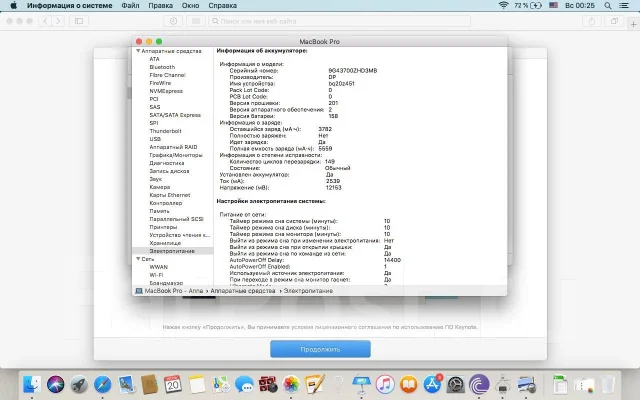The image size is (640, 400).
Task: Open Books orange icon in dock
Action: 409,384
